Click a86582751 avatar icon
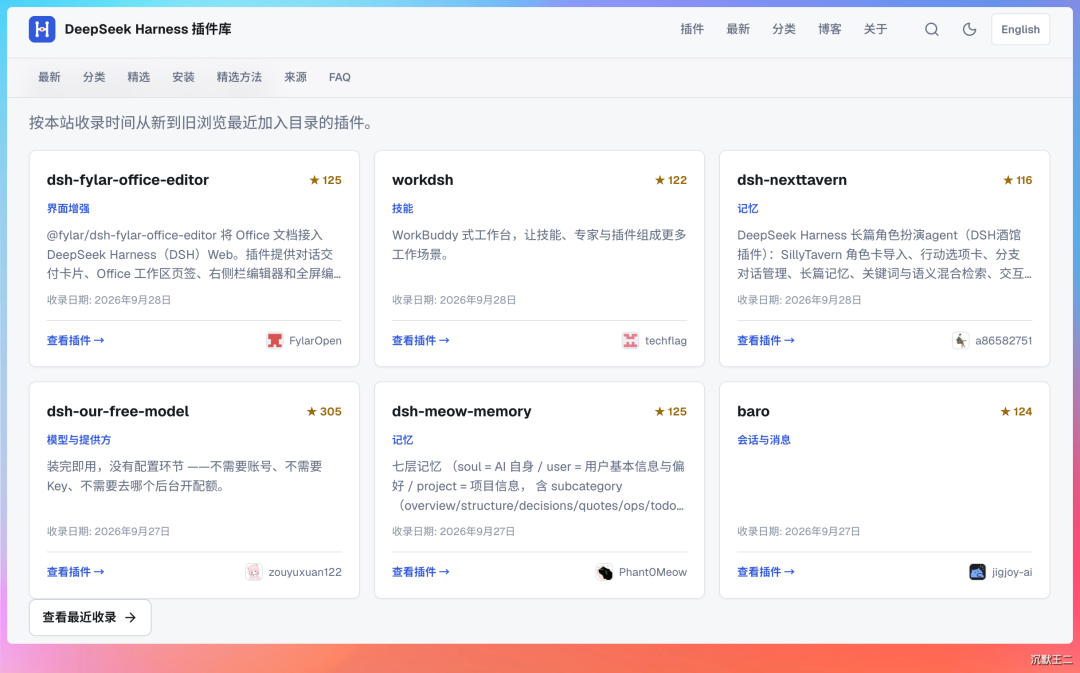This screenshot has height=673, width=1080. point(961,340)
